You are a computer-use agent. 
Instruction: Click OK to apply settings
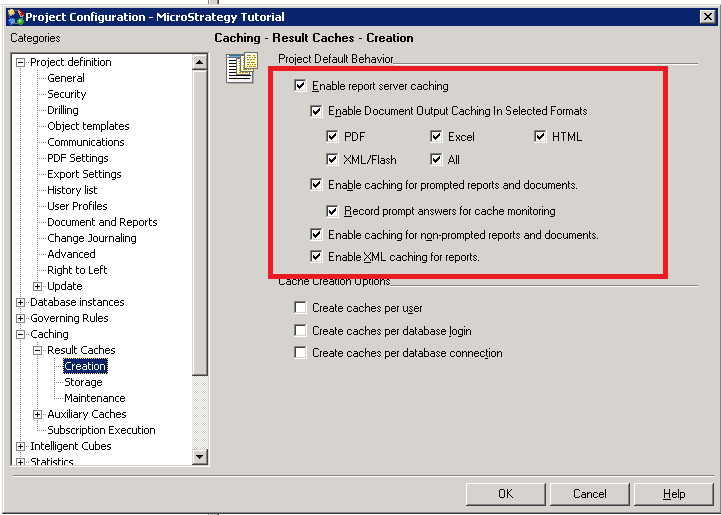(x=505, y=494)
